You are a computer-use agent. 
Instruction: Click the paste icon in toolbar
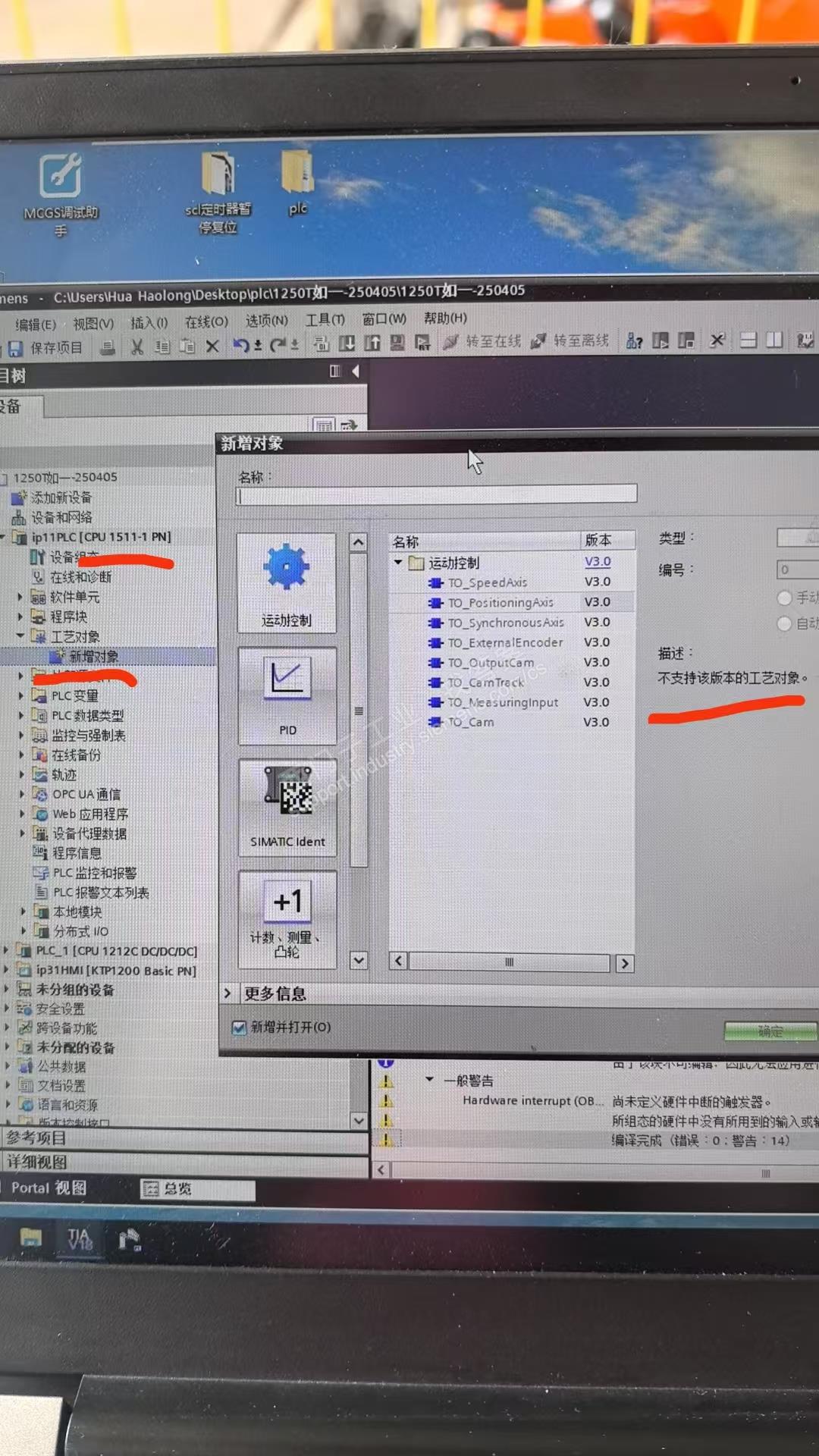coord(187,347)
